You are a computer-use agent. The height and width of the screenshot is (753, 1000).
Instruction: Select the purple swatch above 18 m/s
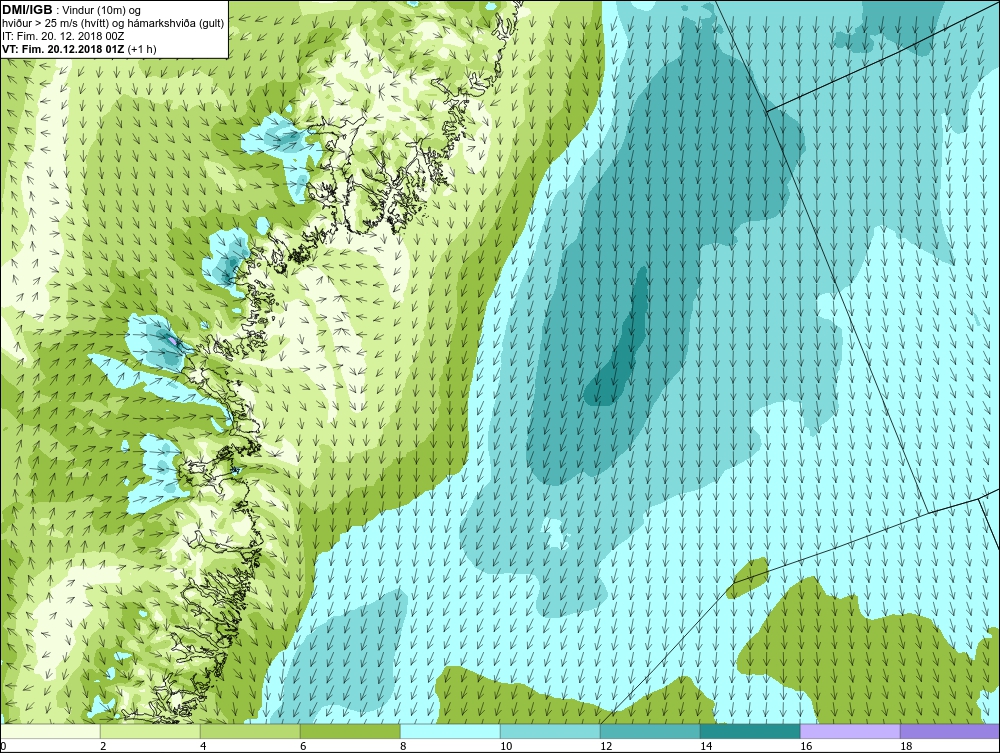[950, 731]
